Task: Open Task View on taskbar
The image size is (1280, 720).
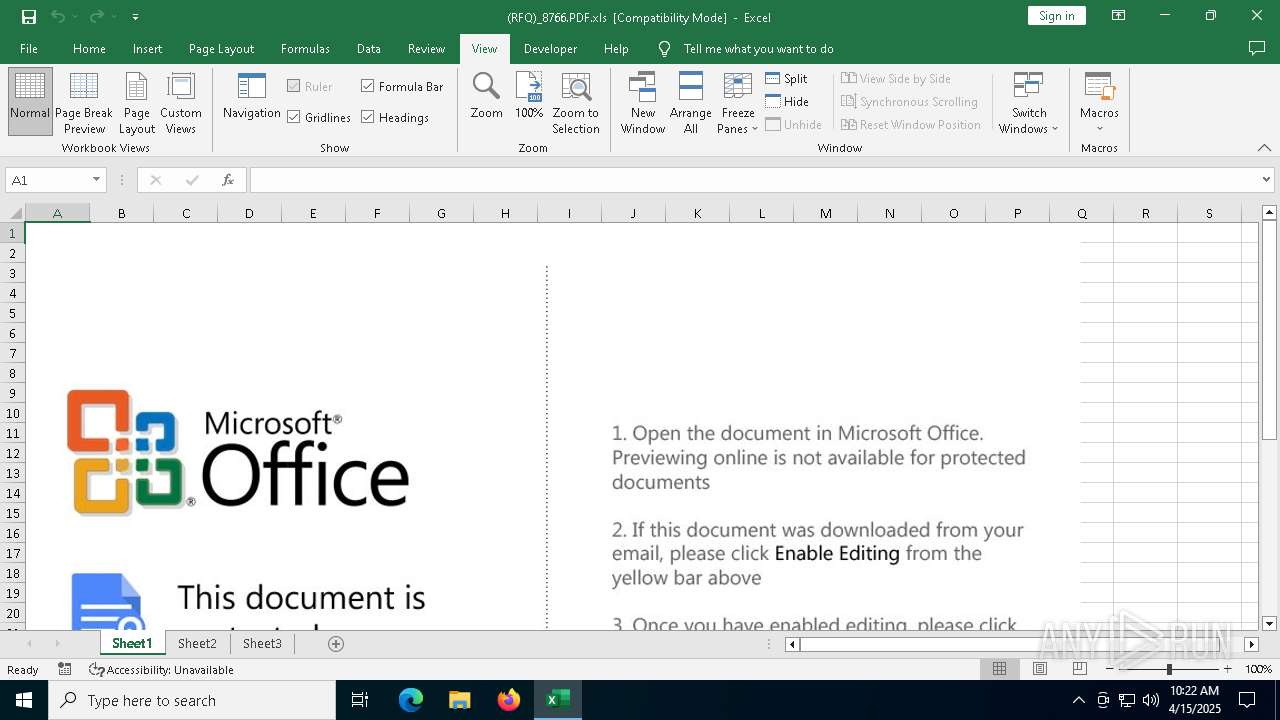Action: pyautogui.click(x=360, y=700)
